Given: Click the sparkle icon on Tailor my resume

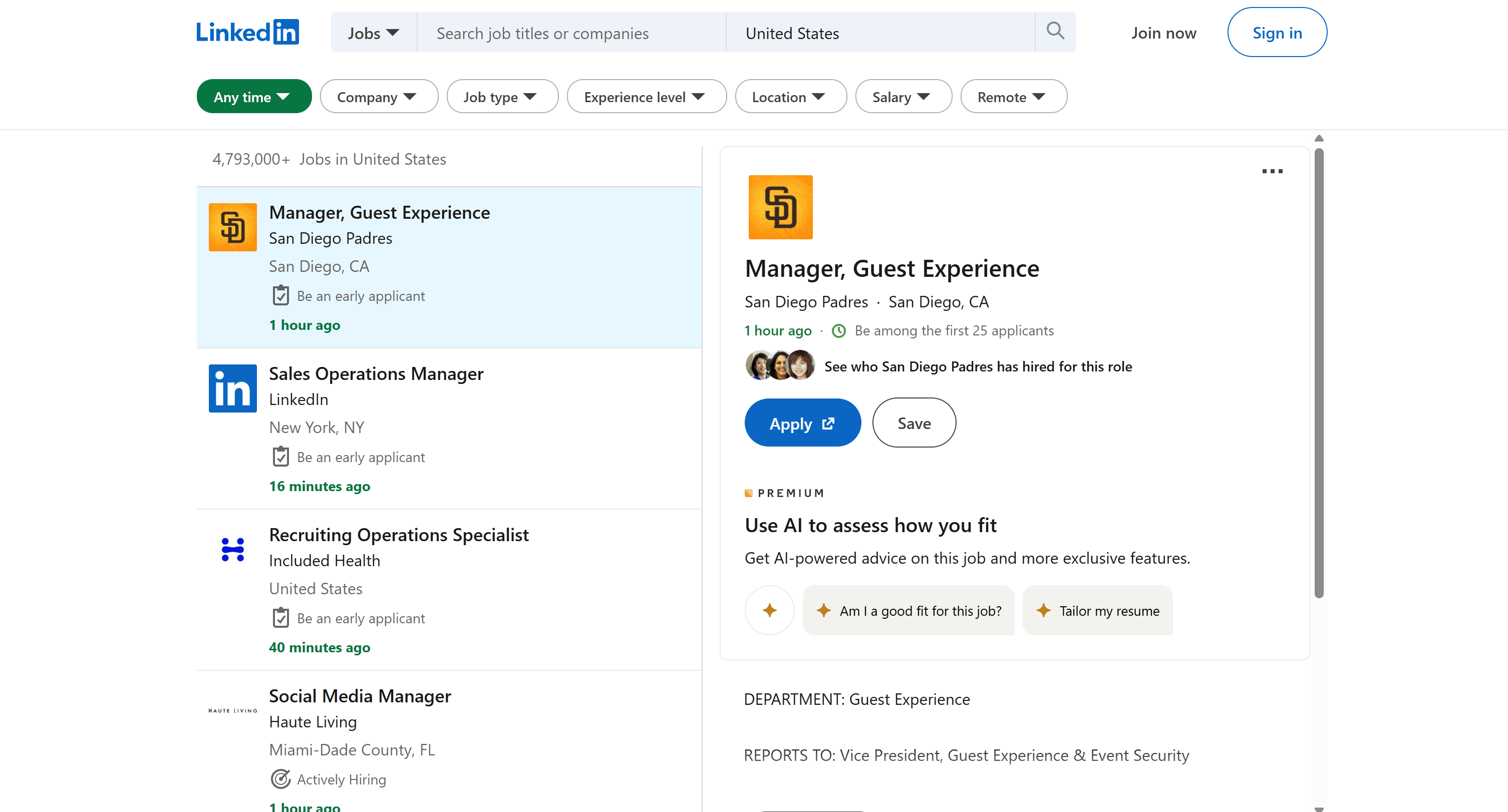Looking at the screenshot, I should [x=1044, y=610].
